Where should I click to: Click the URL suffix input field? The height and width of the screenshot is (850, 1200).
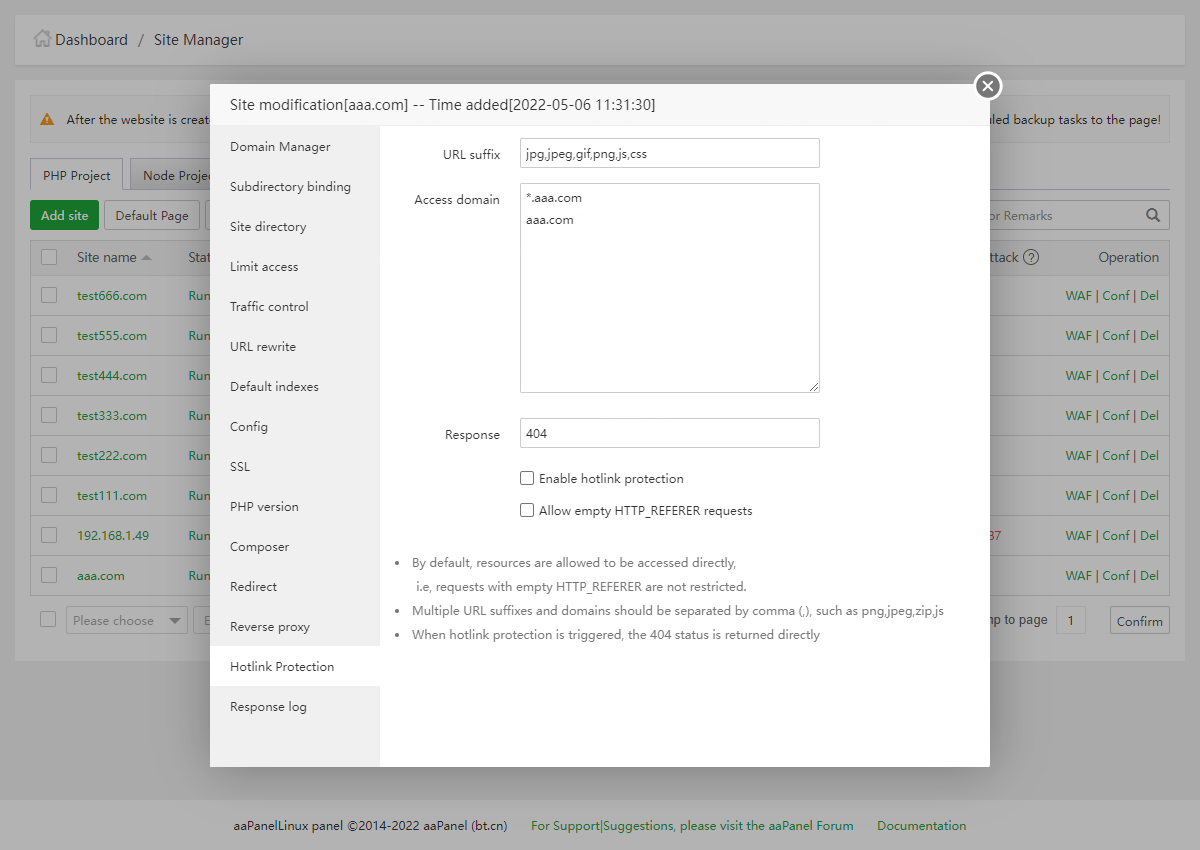[x=670, y=153]
